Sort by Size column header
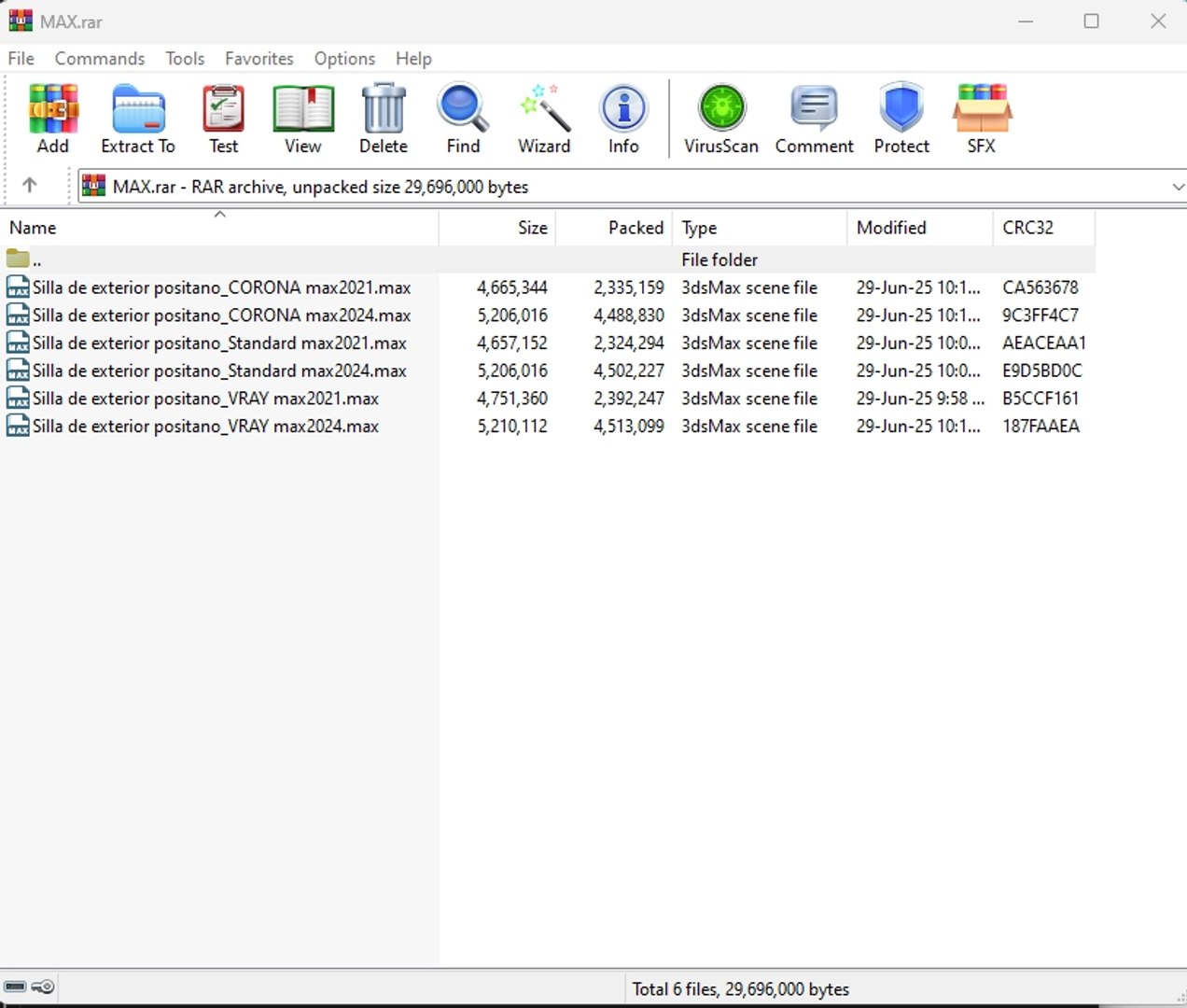Screen dimensions: 1187x1008 point(497,228)
